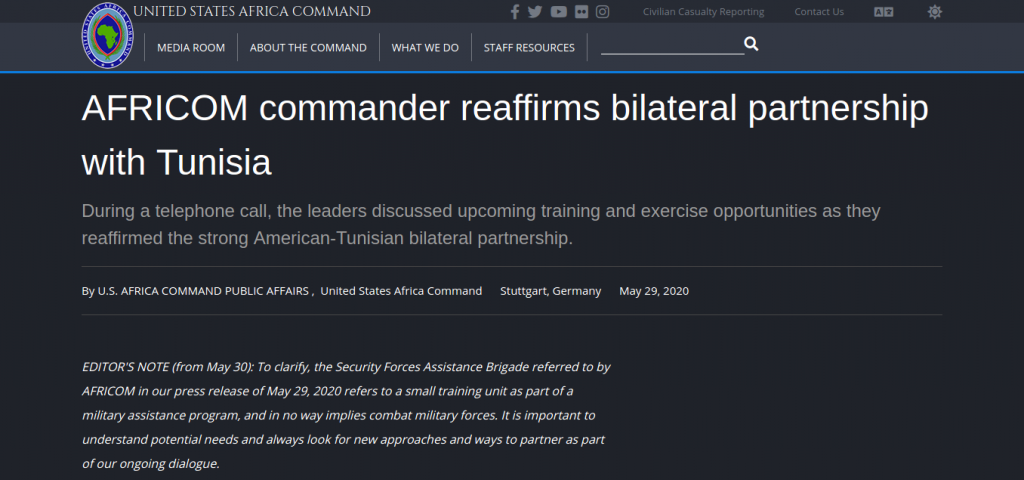
Task: Toggle light/dark theme sun icon
Action: (935, 12)
